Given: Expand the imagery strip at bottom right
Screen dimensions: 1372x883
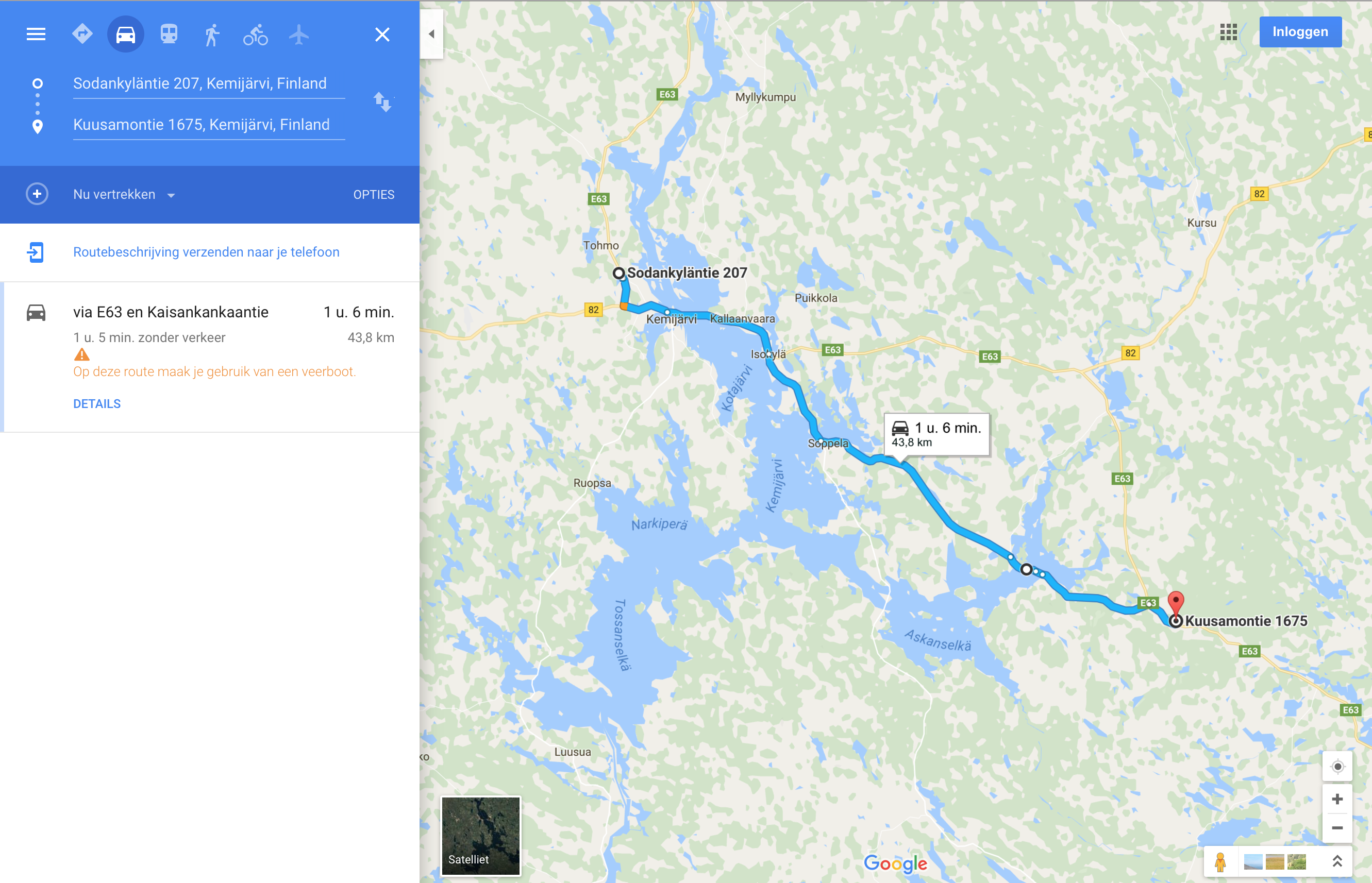Looking at the screenshot, I should (x=1337, y=861).
